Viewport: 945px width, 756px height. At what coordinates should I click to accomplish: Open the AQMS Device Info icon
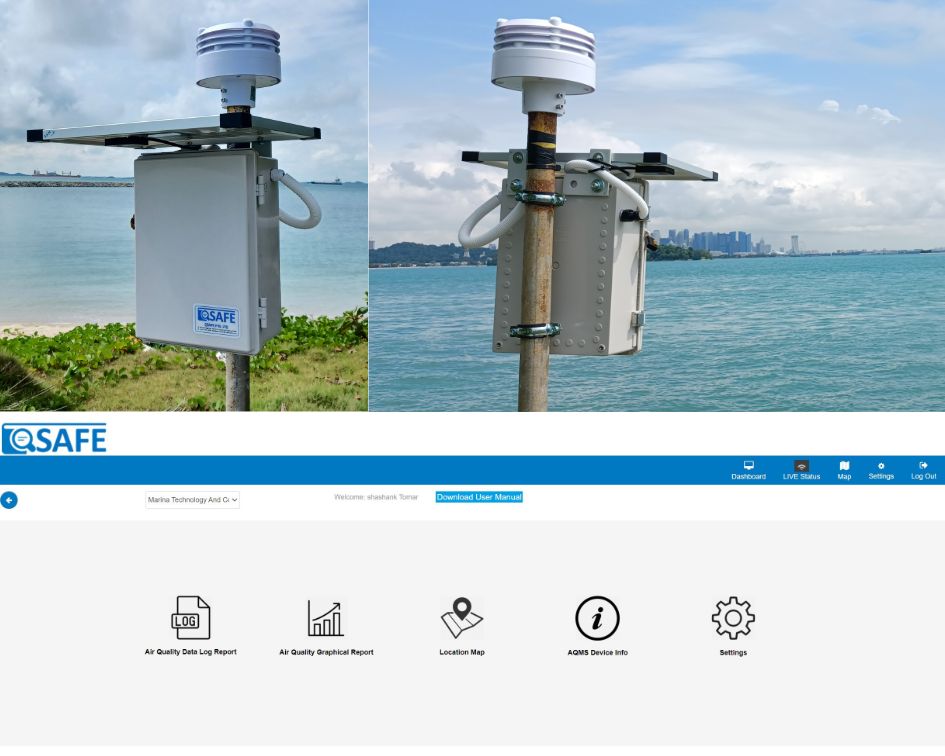(x=597, y=618)
